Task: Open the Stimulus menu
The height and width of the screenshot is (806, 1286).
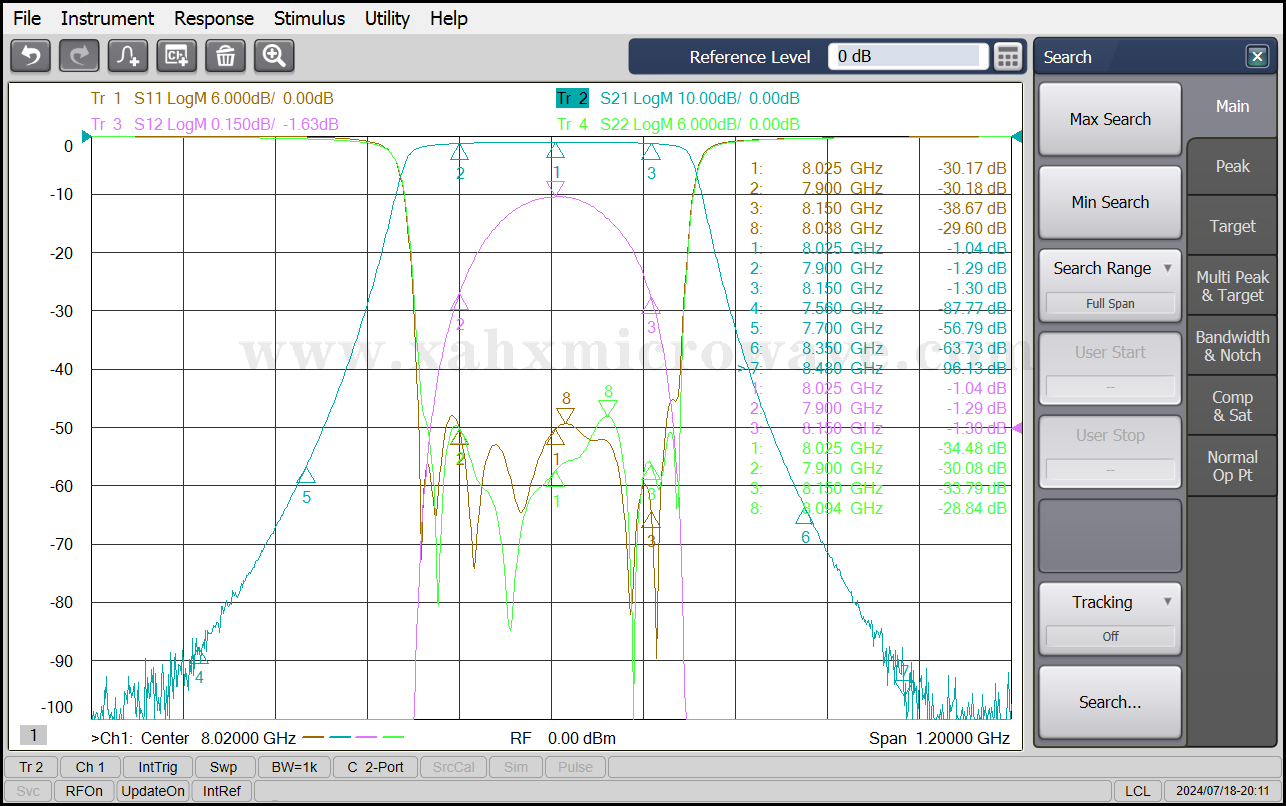Action: (x=309, y=18)
